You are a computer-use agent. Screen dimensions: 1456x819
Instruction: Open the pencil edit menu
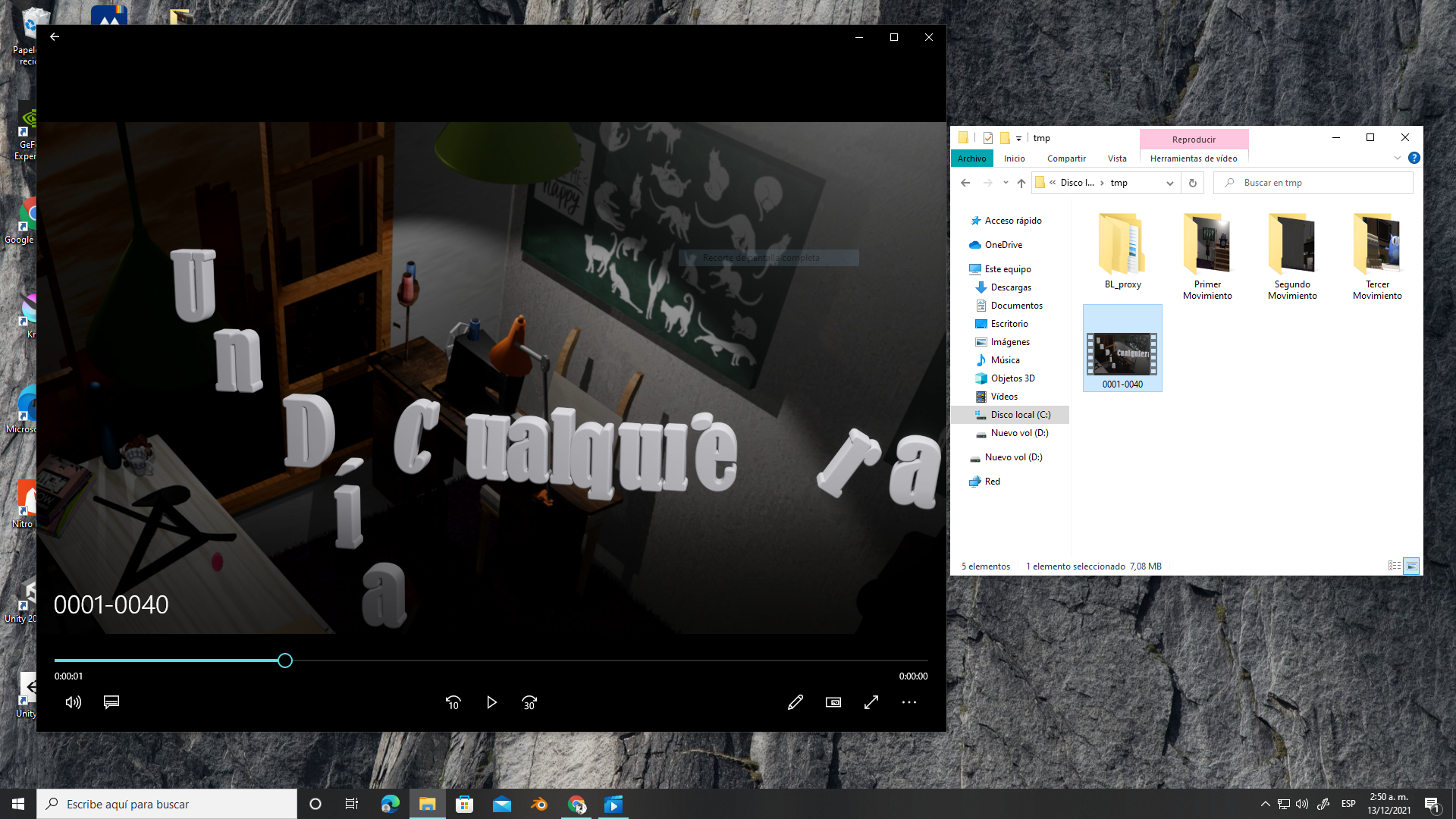tap(795, 702)
